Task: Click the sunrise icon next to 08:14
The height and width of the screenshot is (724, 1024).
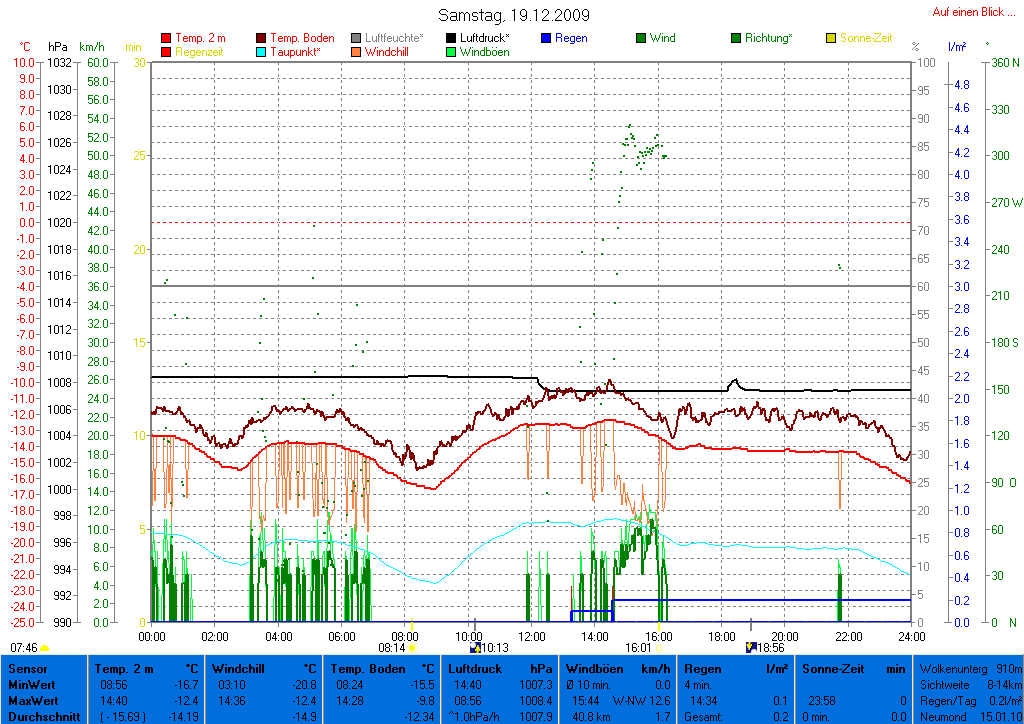Action: [412, 648]
